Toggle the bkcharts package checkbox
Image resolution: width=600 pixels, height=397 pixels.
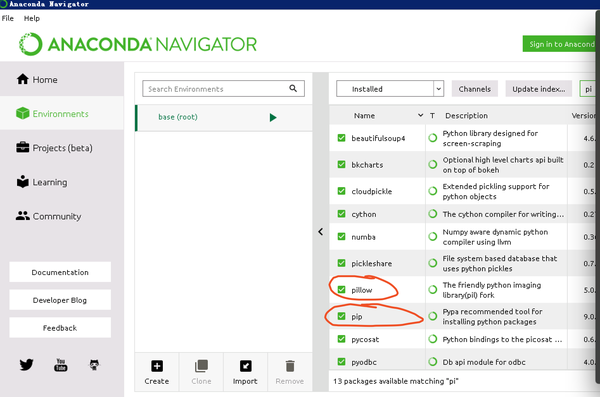[341, 165]
